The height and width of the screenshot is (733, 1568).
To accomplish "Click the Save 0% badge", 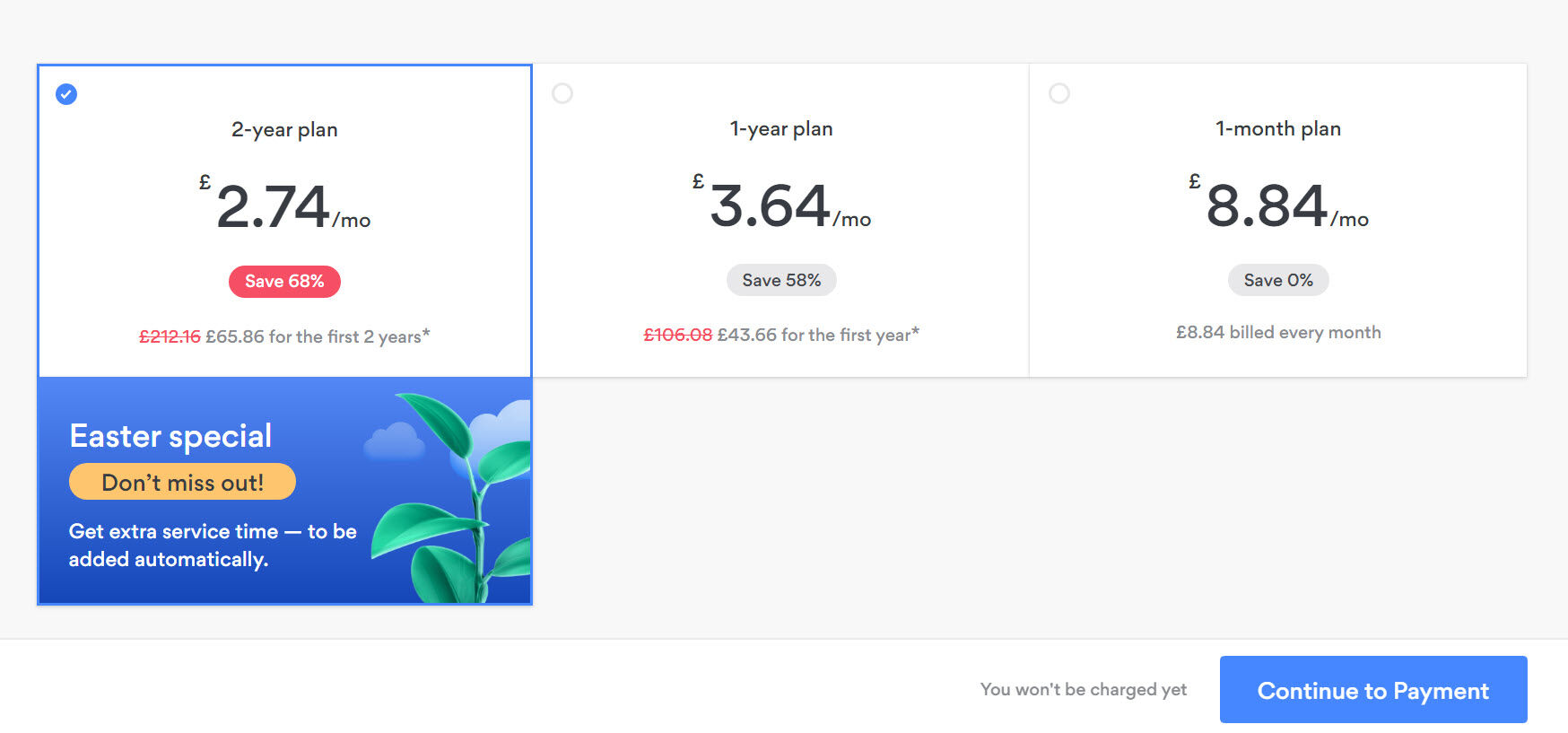I will (1278, 280).
